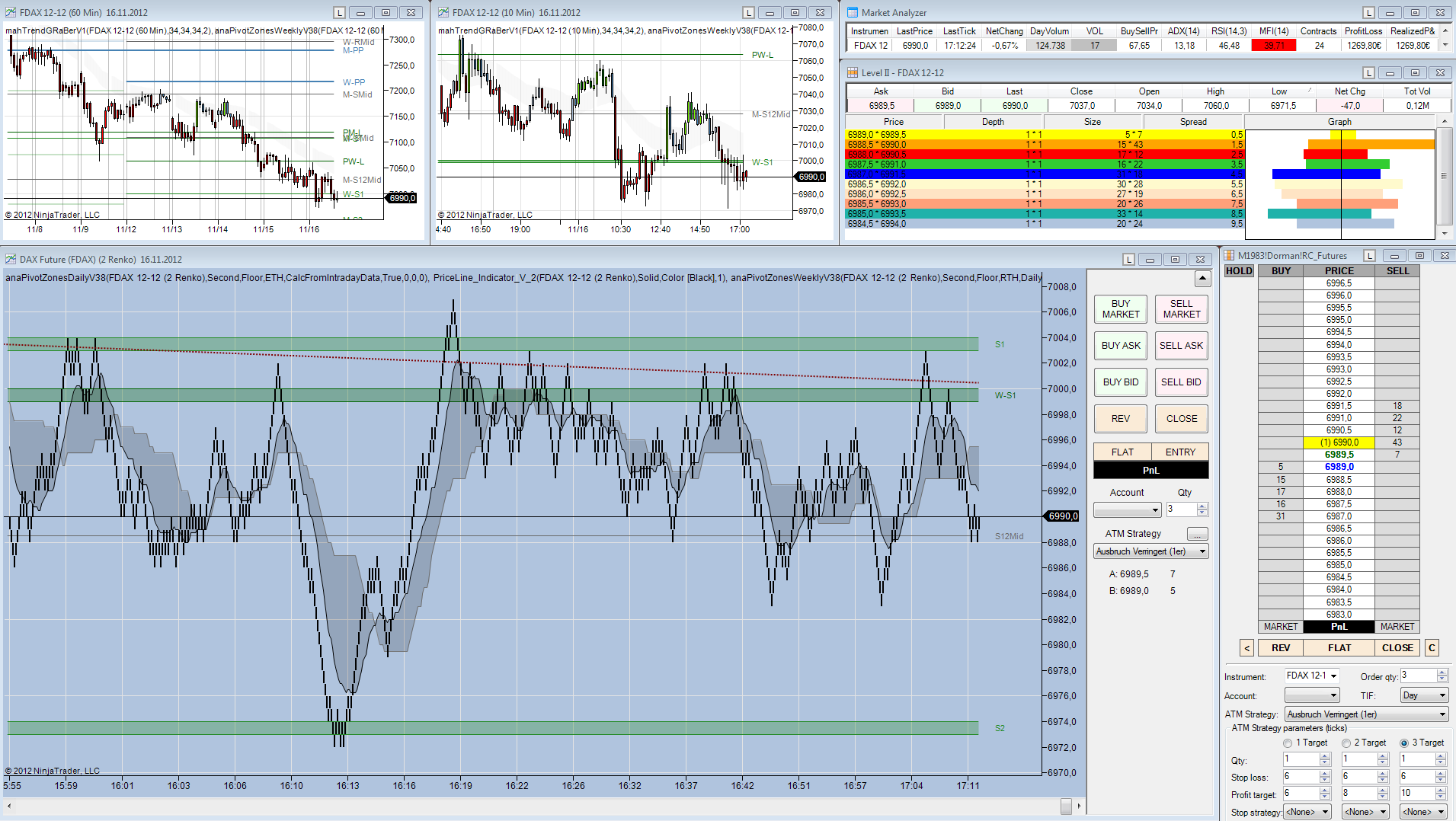This screenshot has height=821, width=1456.
Task: Click the 'LastPrice' column header in Market Analyzer
Action: click(x=914, y=31)
